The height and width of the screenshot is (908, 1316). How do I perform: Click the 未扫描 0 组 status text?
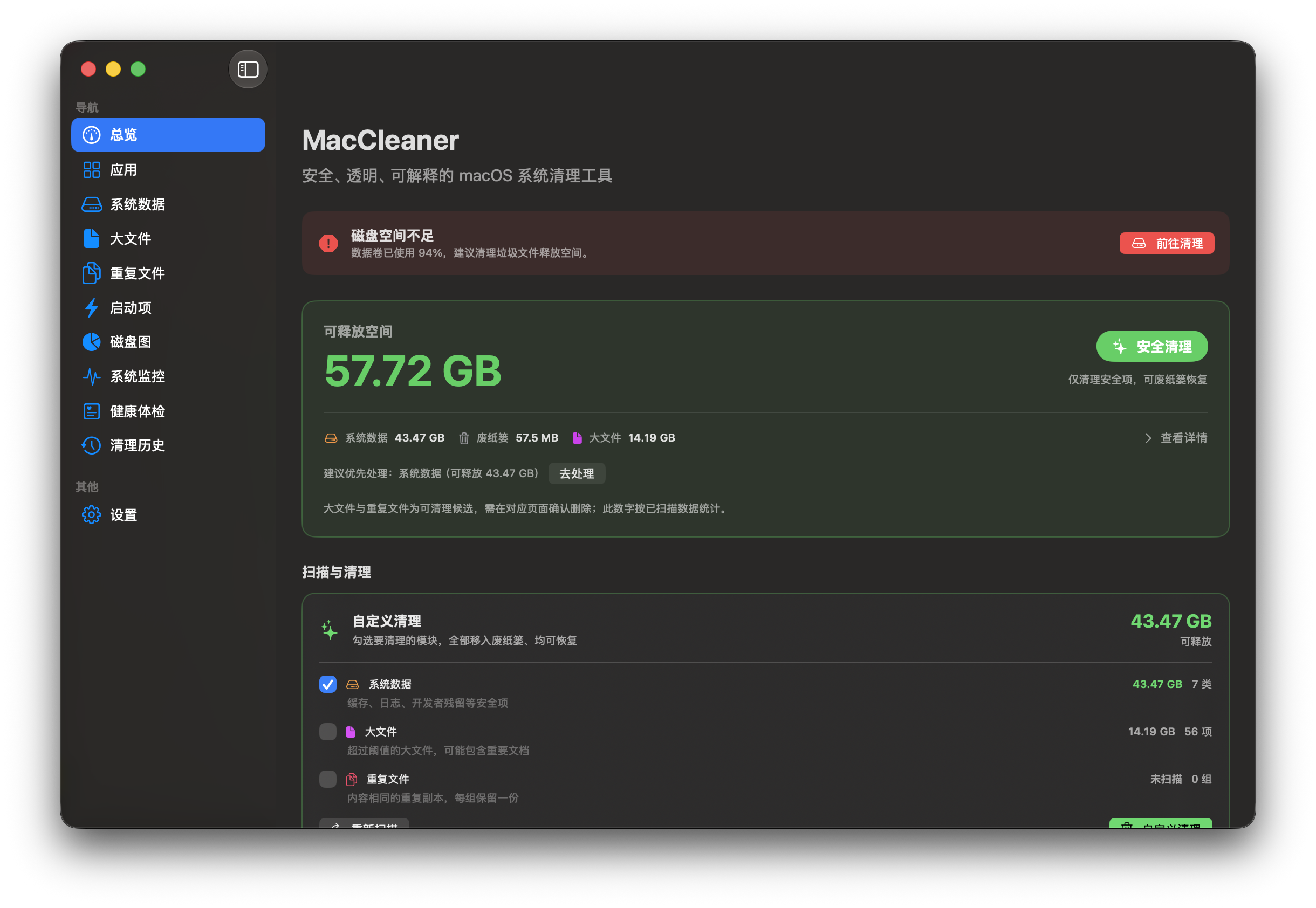click(1181, 780)
